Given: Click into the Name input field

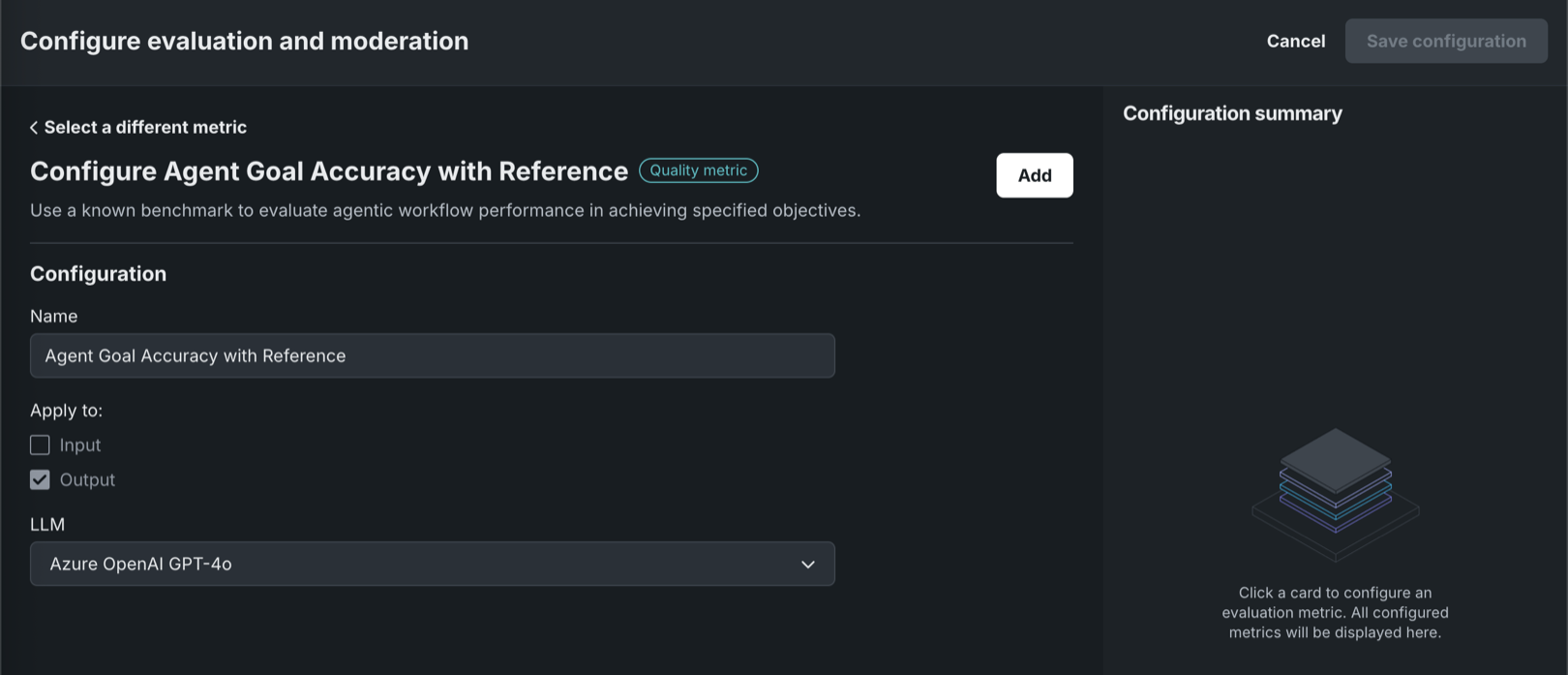Looking at the screenshot, I should point(432,355).
